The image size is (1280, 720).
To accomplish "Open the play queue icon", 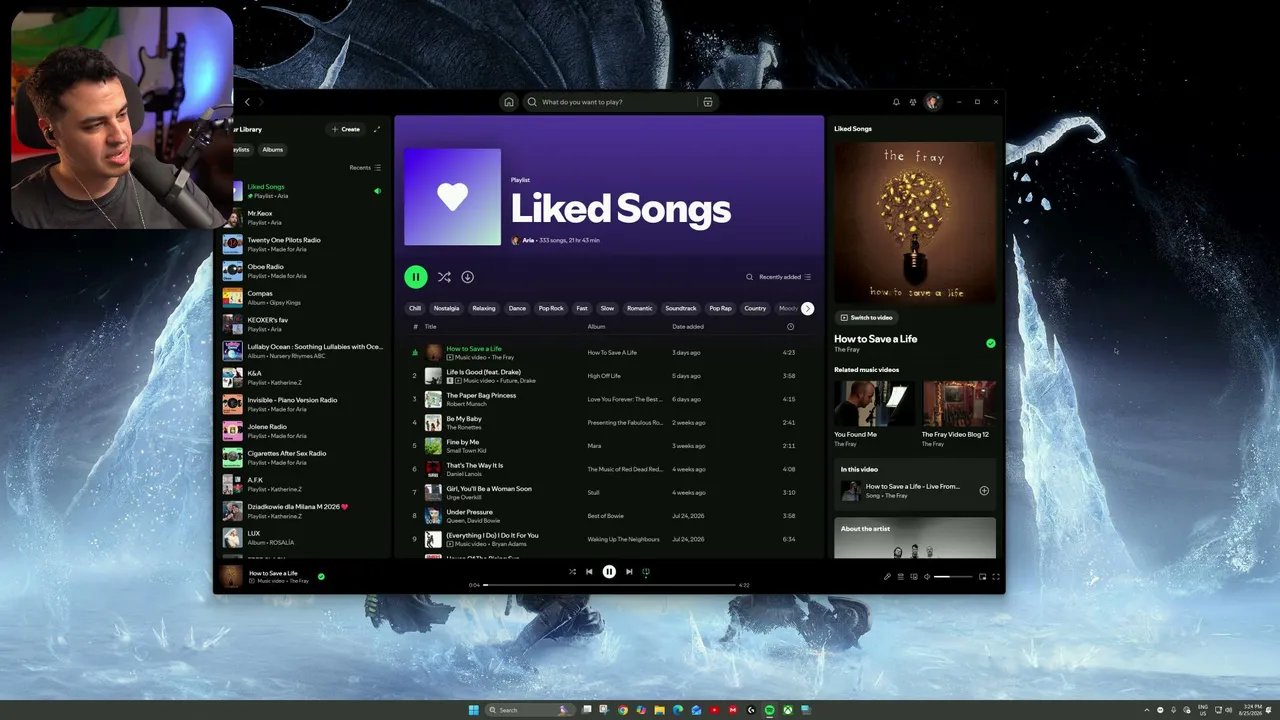I will (x=900, y=577).
